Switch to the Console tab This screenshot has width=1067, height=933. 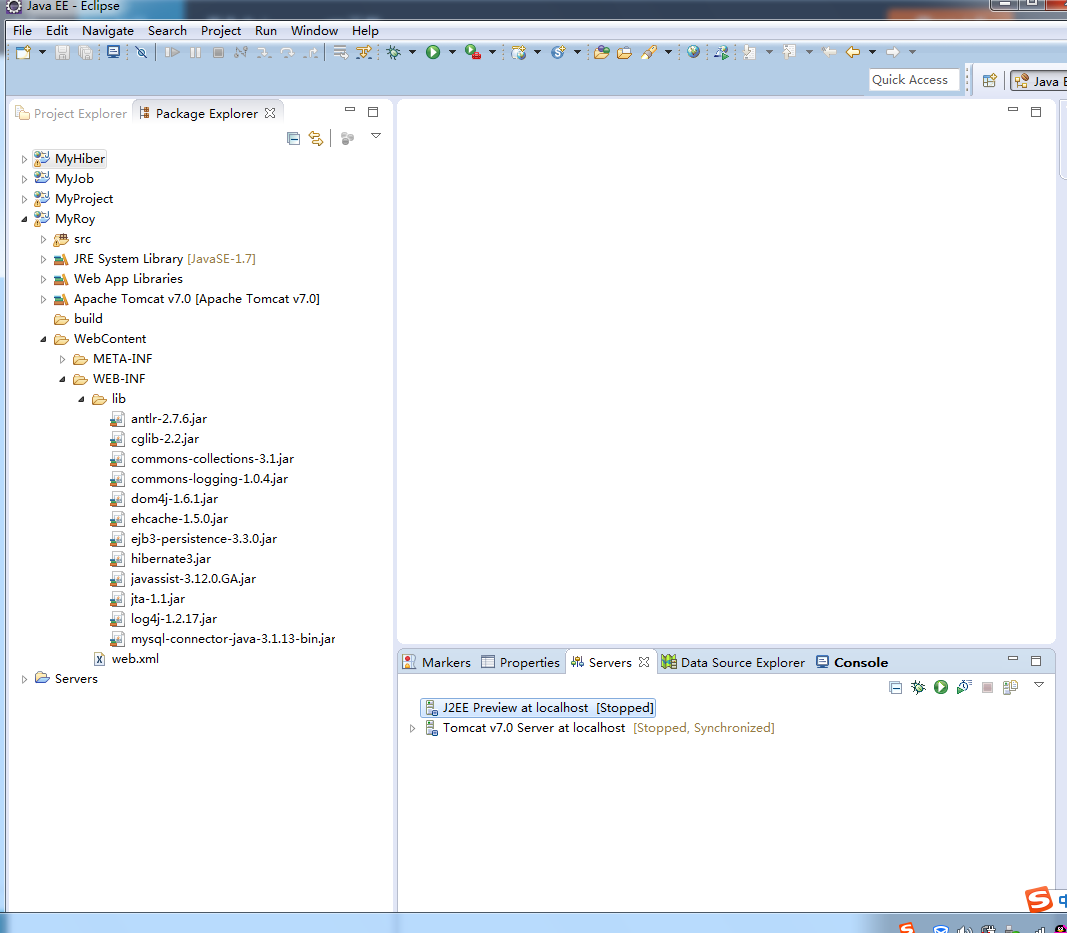(852, 662)
